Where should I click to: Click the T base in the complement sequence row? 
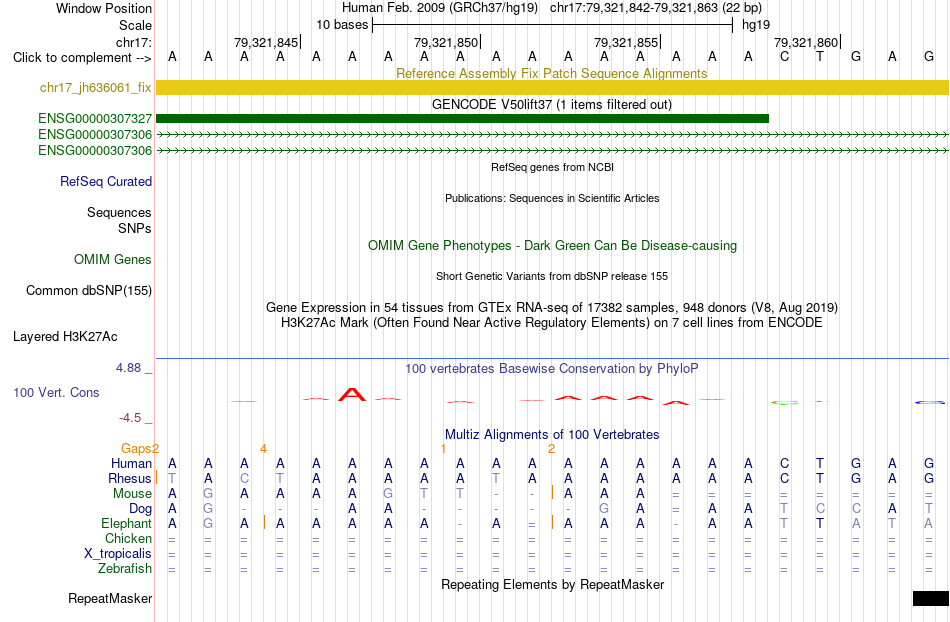pyautogui.click(x=820, y=57)
